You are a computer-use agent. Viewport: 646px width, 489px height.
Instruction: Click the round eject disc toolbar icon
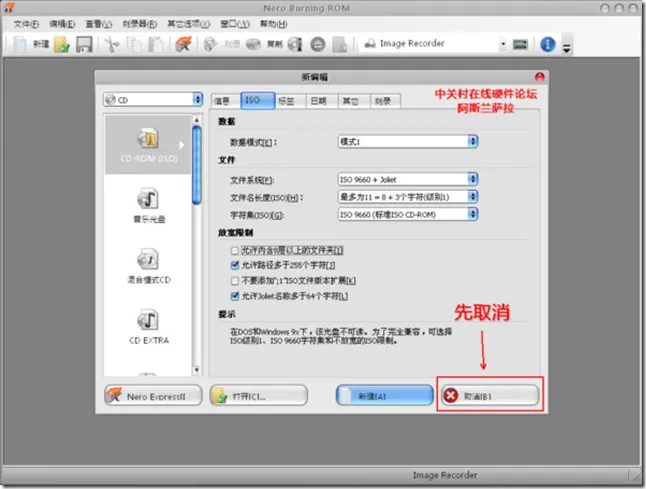[x=318, y=44]
